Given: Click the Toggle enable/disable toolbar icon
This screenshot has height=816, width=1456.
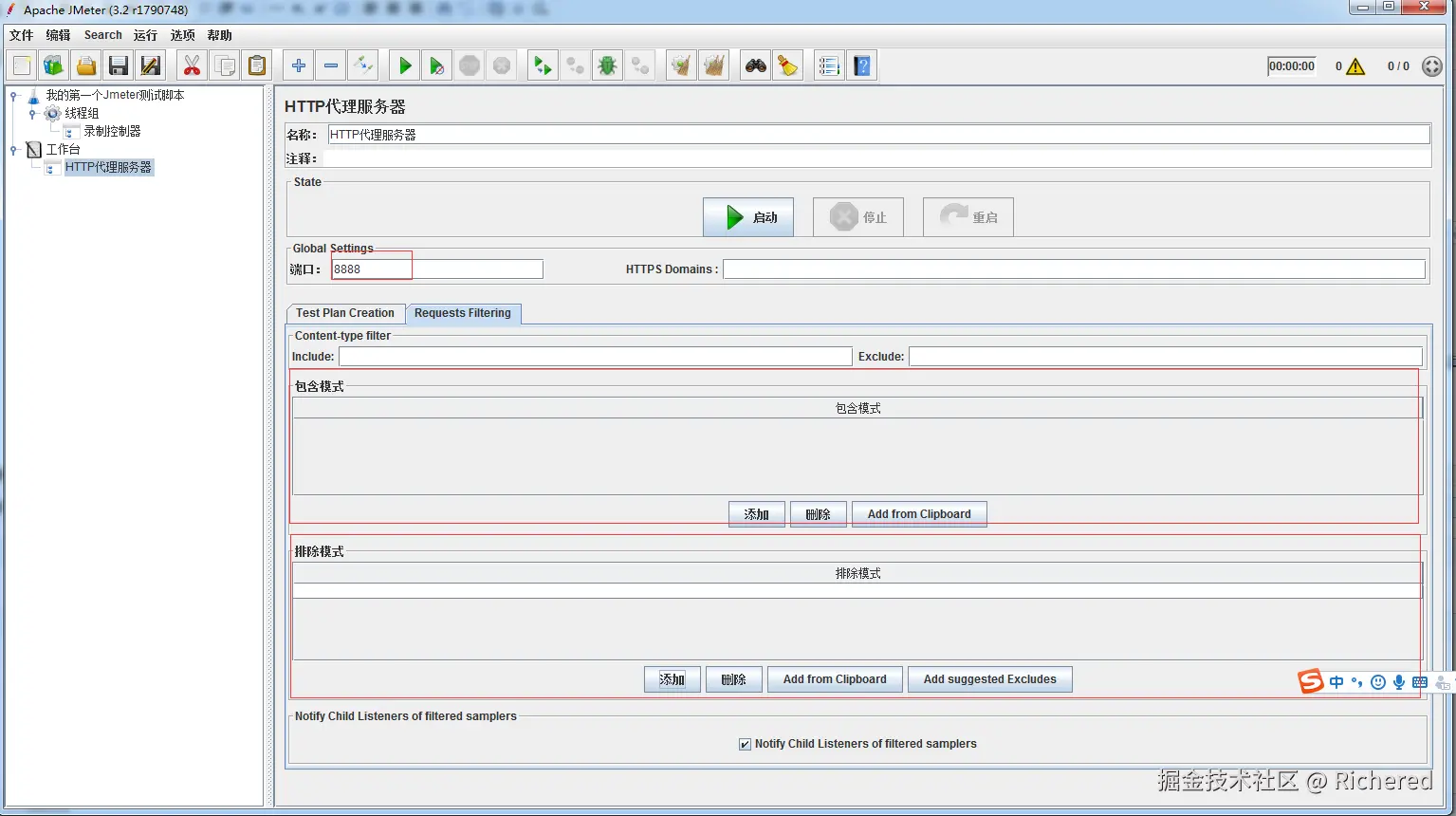Looking at the screenshot, I should (363, 65).
